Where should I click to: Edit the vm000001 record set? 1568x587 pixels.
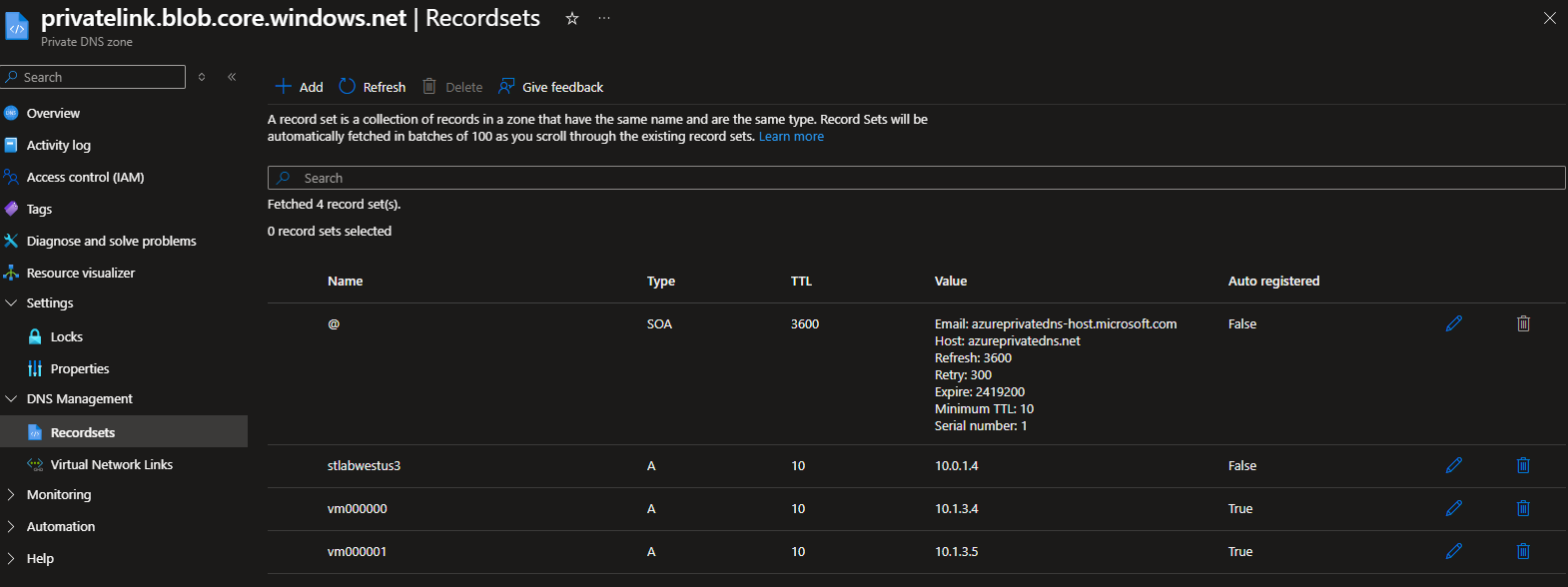(1454, 551)
